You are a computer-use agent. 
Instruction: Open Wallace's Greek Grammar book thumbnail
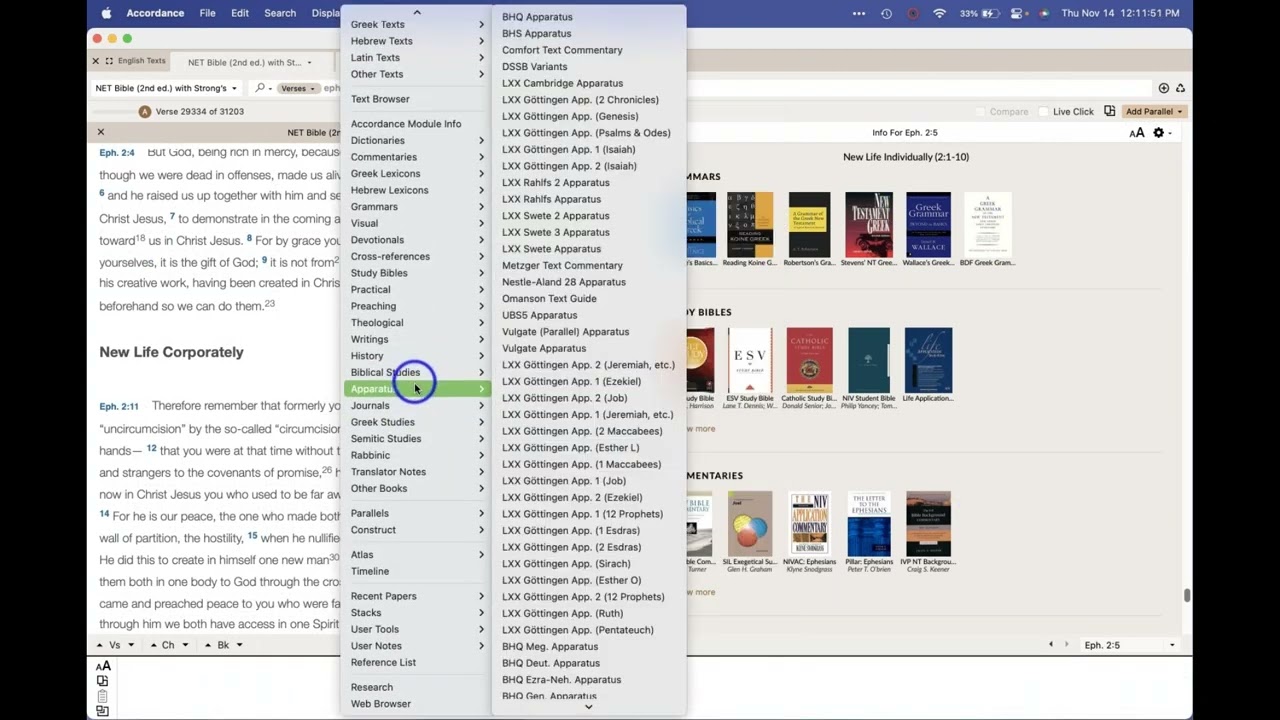pyautogui.click(x=929, y=225)
